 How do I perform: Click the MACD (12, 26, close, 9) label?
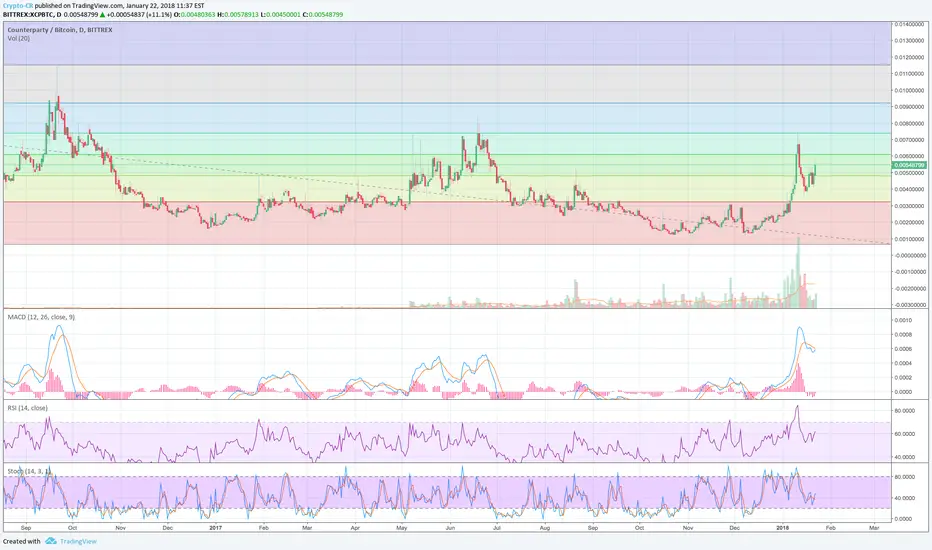tap(41, 317)
